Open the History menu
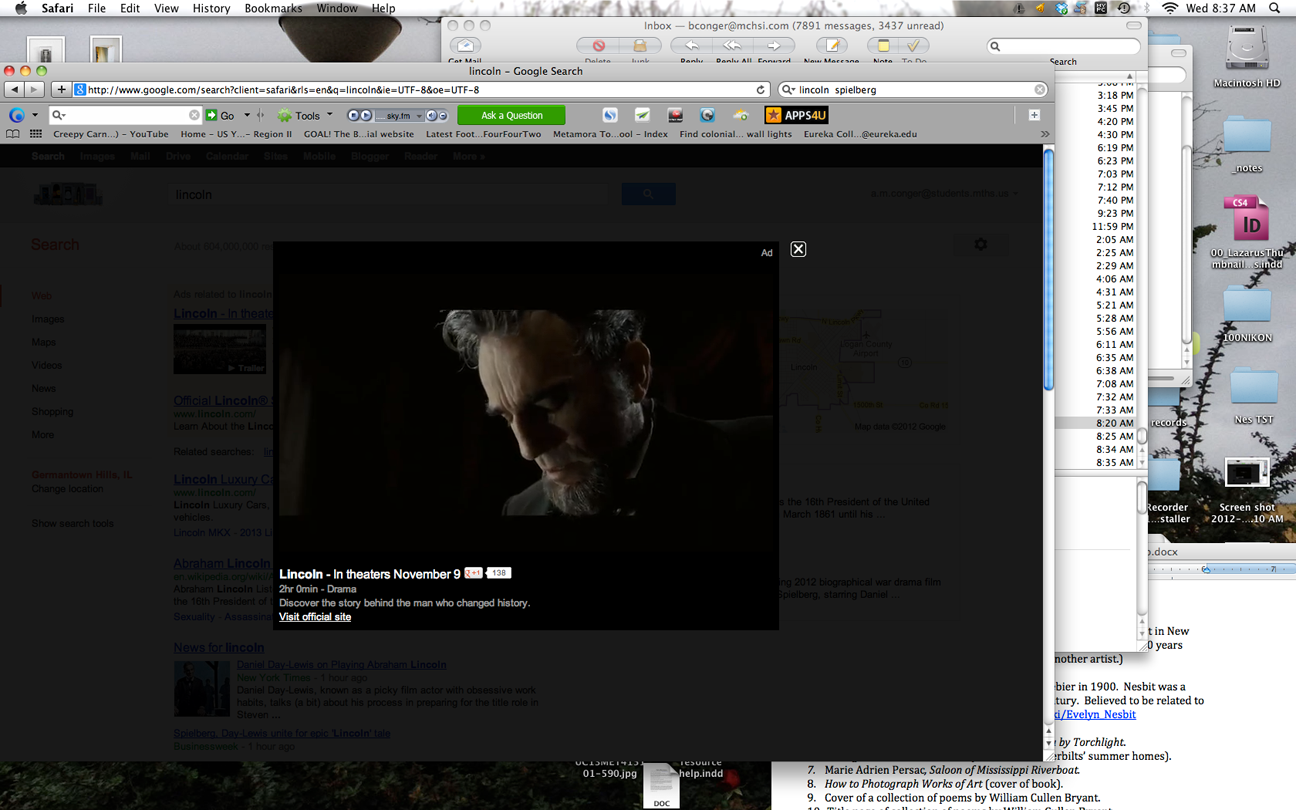Viewport: 1296px width, 810px height. coord(211,8)
